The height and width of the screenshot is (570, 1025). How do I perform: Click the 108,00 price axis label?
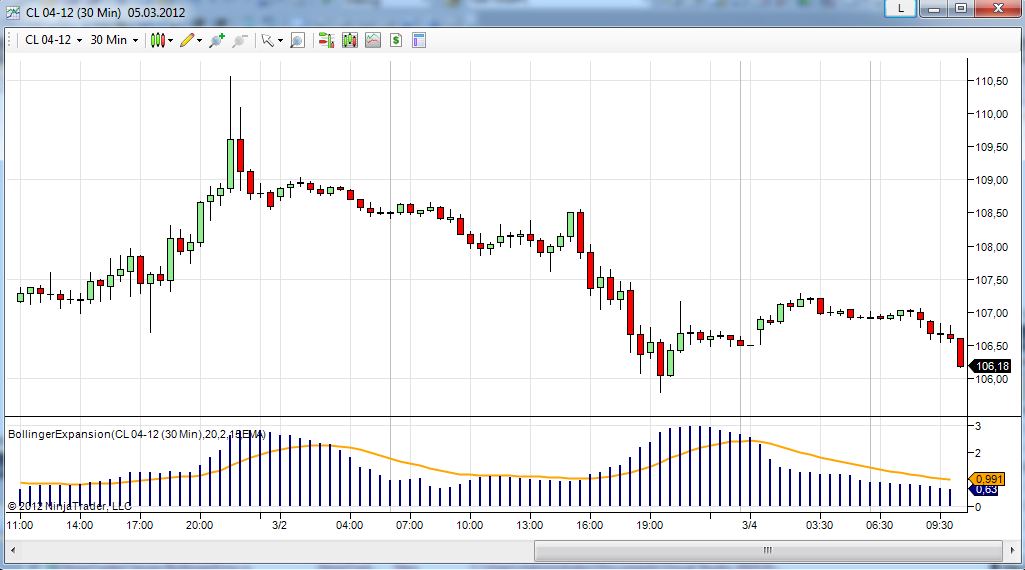991,247
